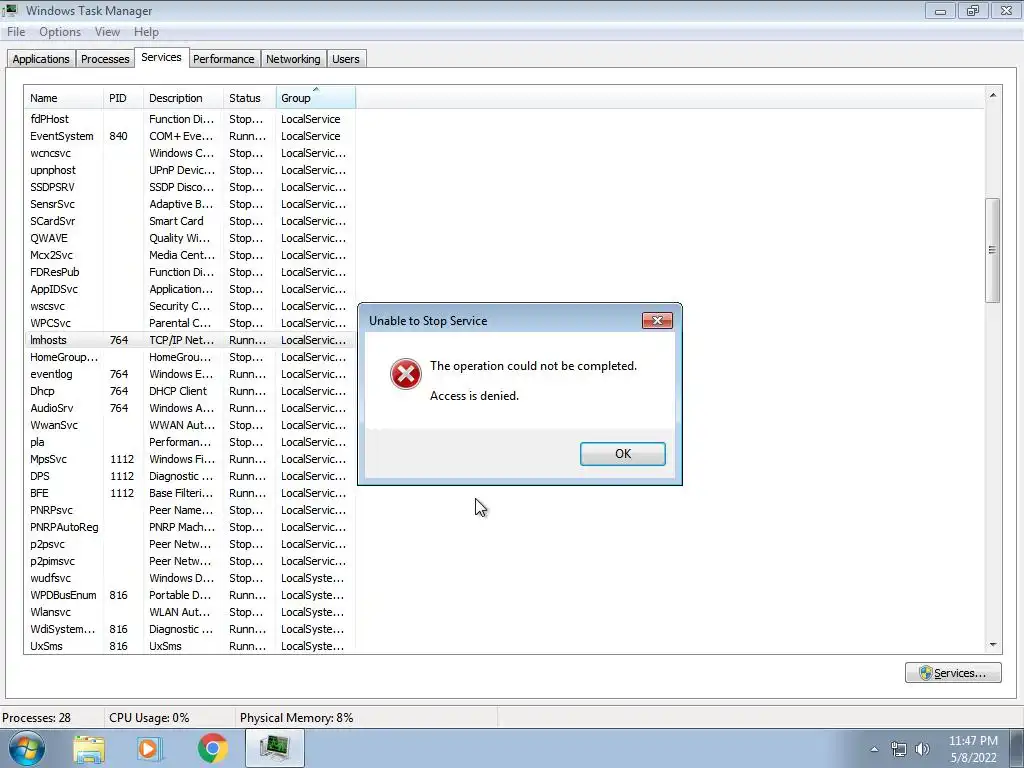The height and width of the screenshot is (768, 1024).
Task: Open Google Chrome from the taskbar
Action: (x=212, y=748)
